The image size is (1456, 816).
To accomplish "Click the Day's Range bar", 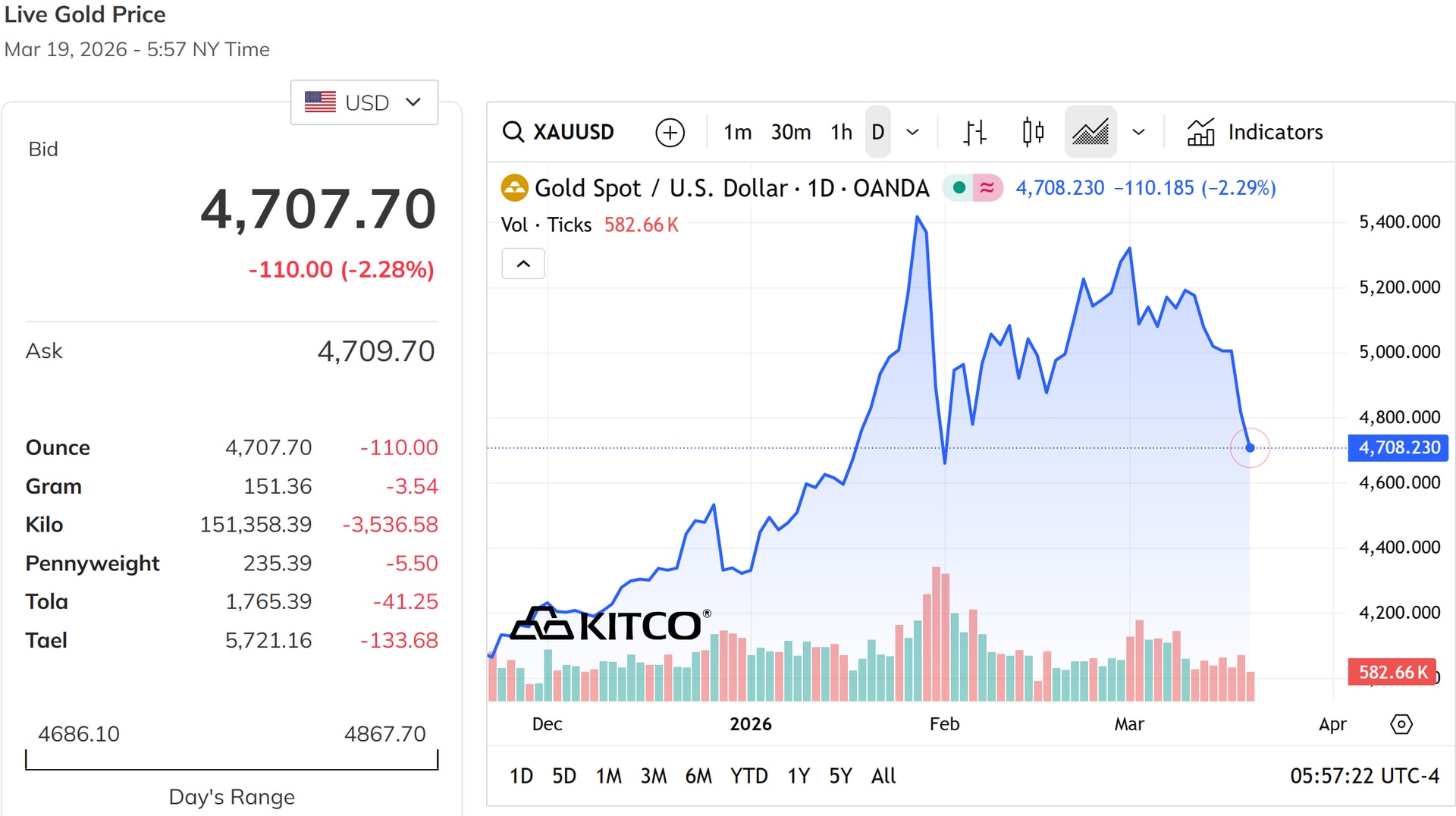I will click(x=231, y=761).
